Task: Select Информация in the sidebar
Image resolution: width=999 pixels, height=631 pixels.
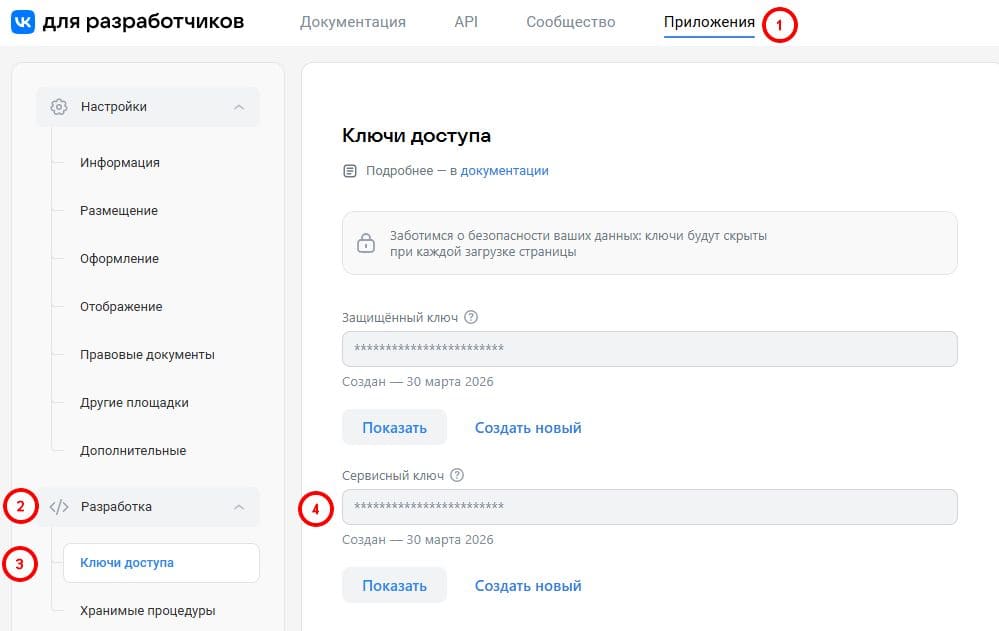Action: pyautogui.click(x=120, y=163)
